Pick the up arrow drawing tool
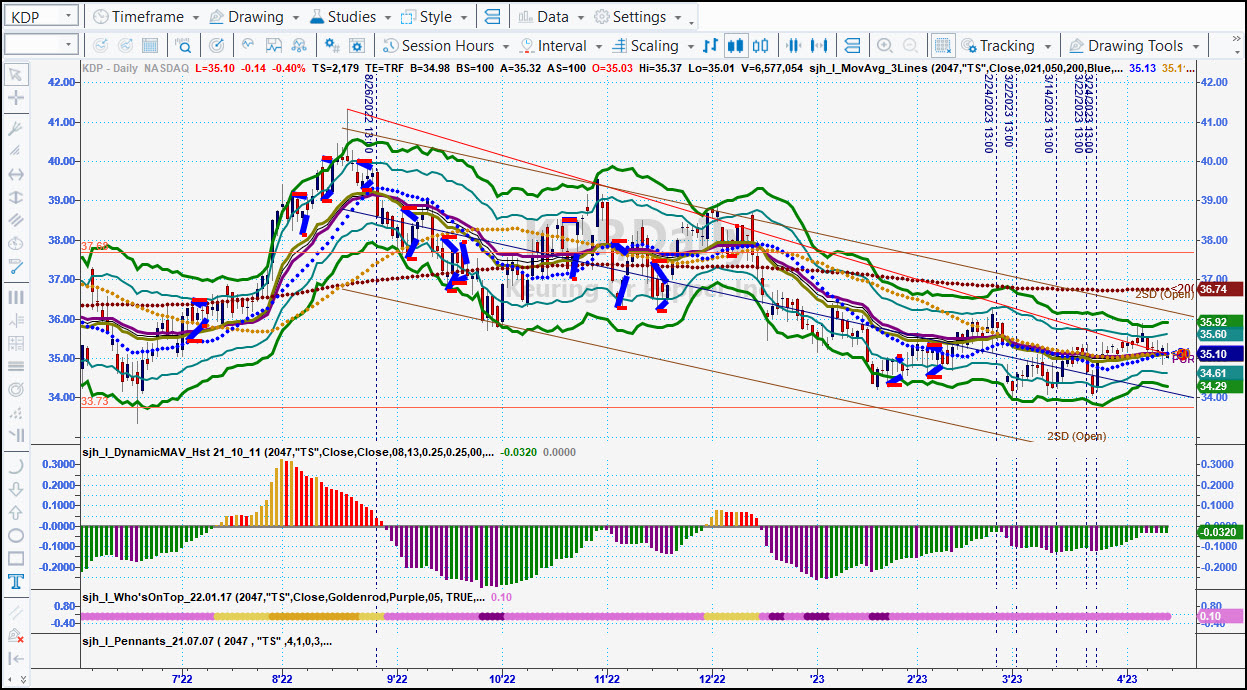This screenshot has height=690, width=1247. 16,513
